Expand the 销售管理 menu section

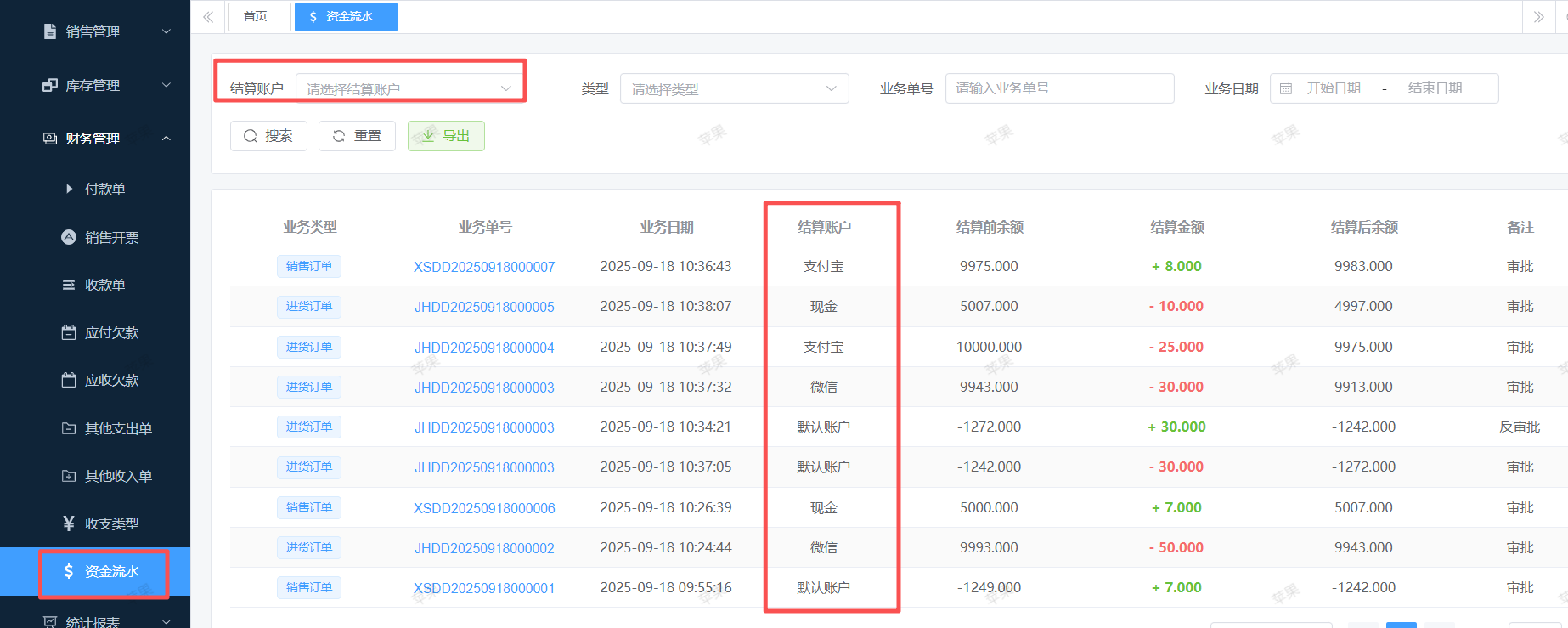[x=166, y=31]
